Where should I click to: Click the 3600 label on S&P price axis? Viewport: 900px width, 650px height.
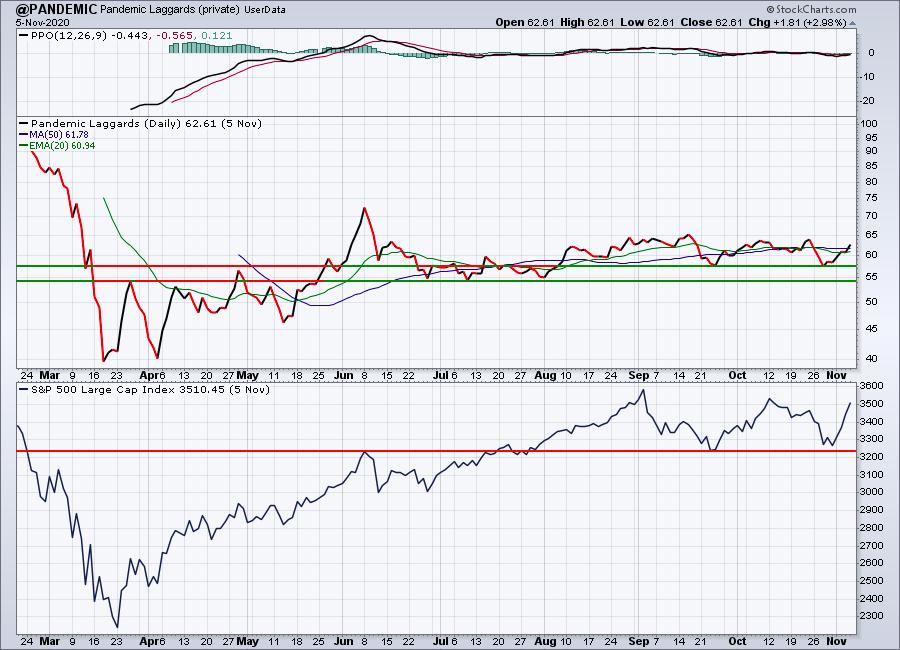coord(873,385)
